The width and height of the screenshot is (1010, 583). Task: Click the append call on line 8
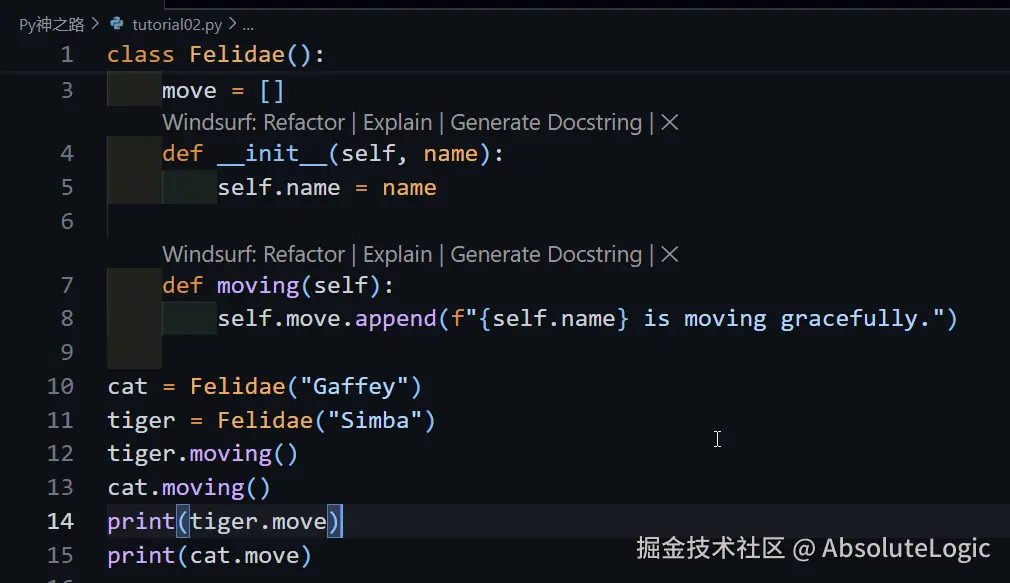pos(396,319)
